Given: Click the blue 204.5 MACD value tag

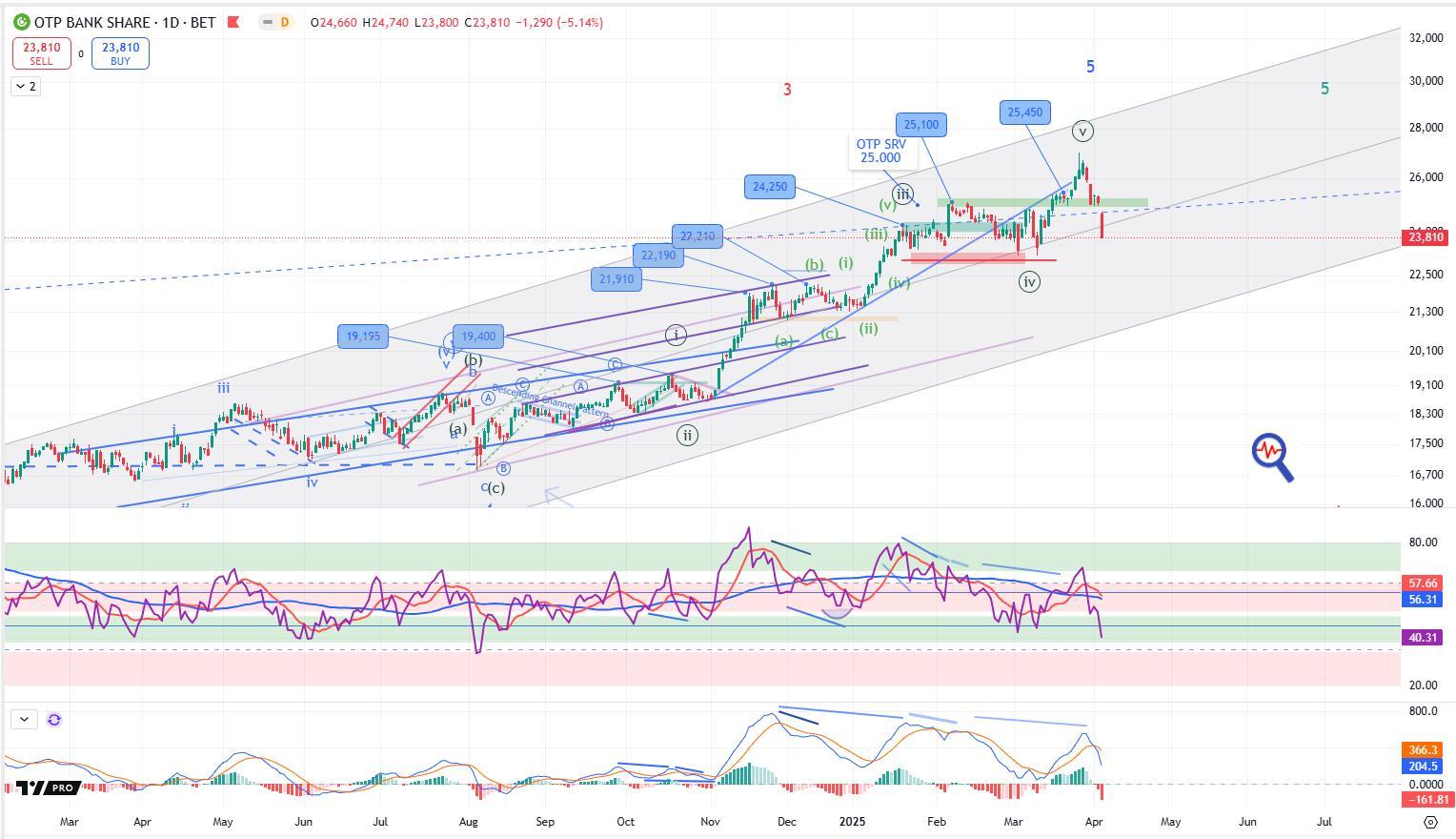Looking at the screenshot, I should (x=1423, y=767).
